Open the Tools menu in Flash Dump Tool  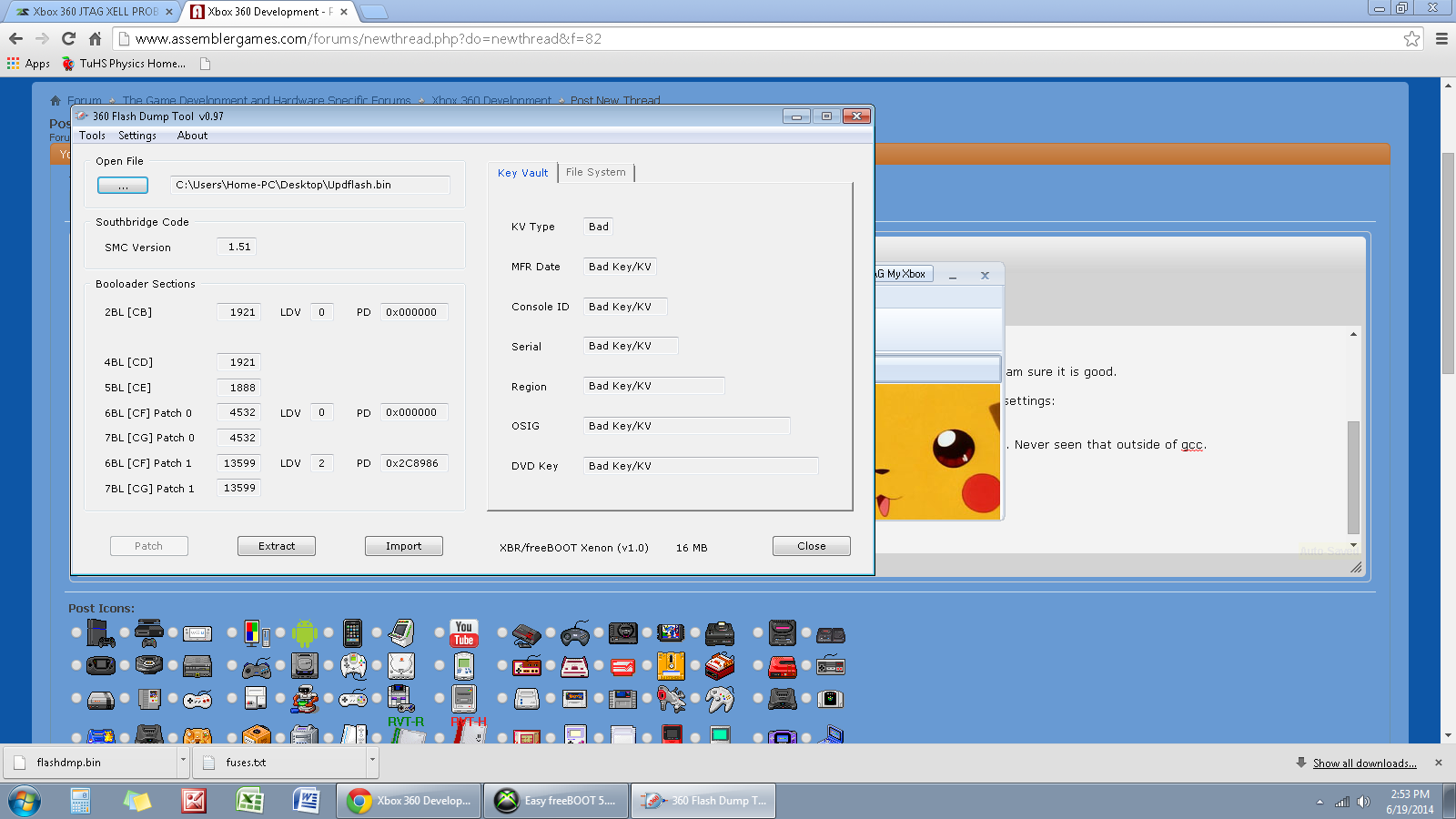coord(92,136)
